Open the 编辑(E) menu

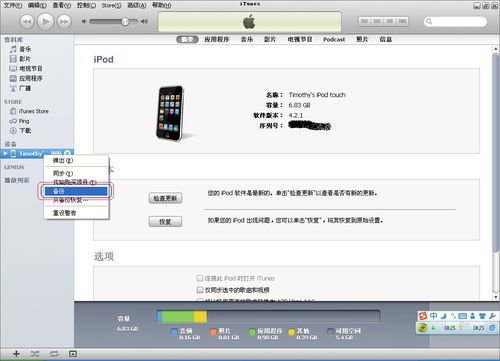point(37,5)
